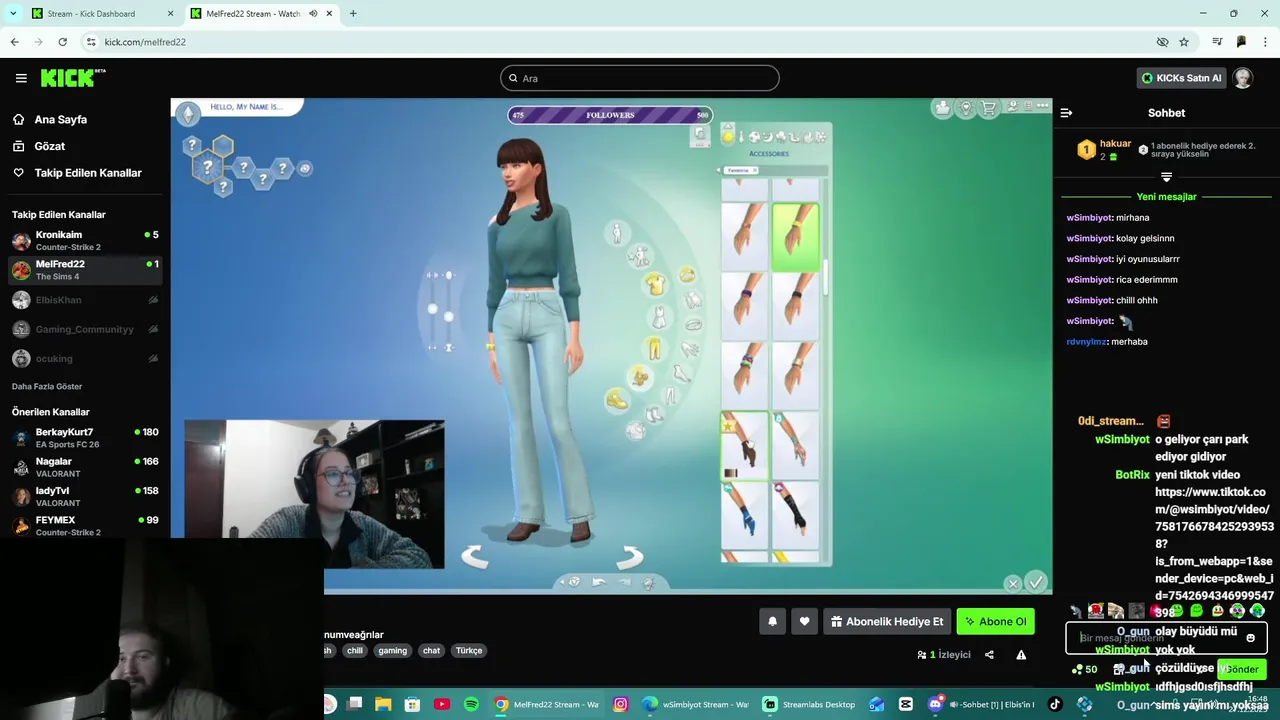Click the Abone Ol button
1280x720 pixels.
pyautogui.click(x=995, y=621)
